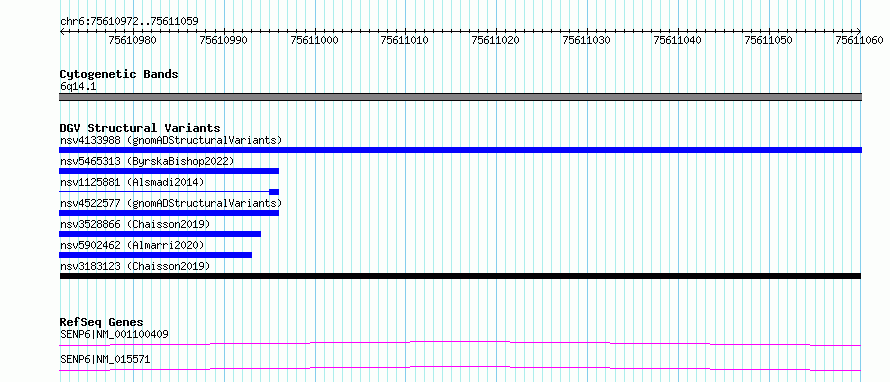Screen dimensions: 890x382
Task: Click ruler position 75611010
Action: 405,40
